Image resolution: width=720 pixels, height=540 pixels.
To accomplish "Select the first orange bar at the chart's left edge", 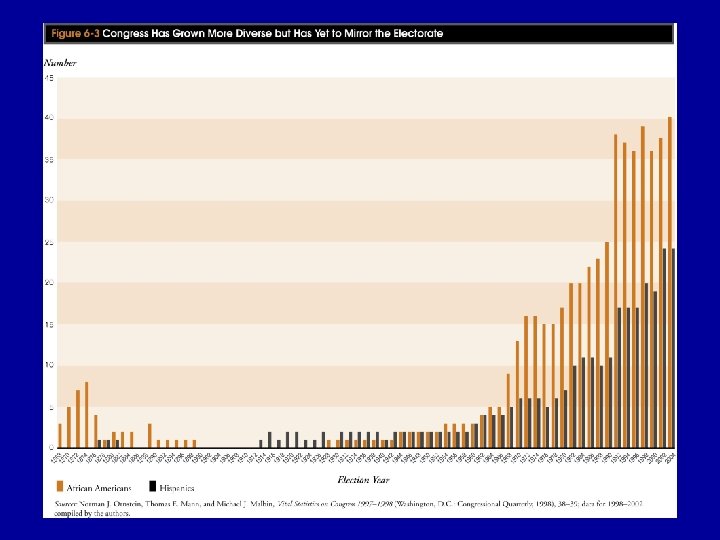I will pos(60,436).
